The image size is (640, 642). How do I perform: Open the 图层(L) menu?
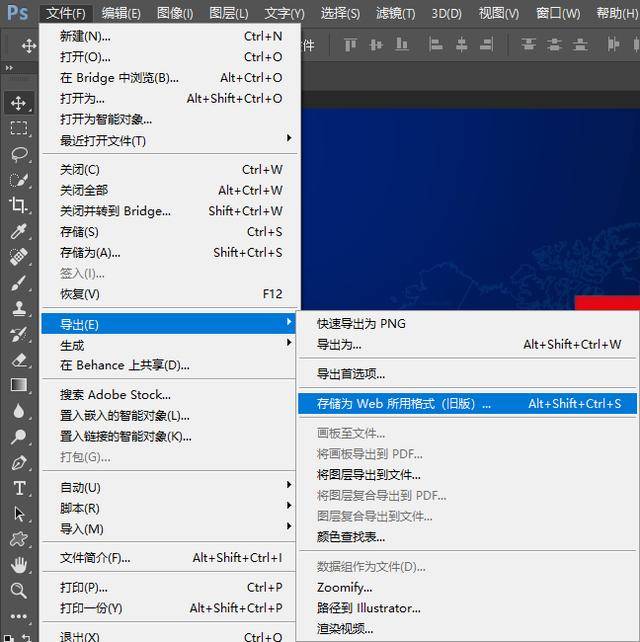(228, 14)
